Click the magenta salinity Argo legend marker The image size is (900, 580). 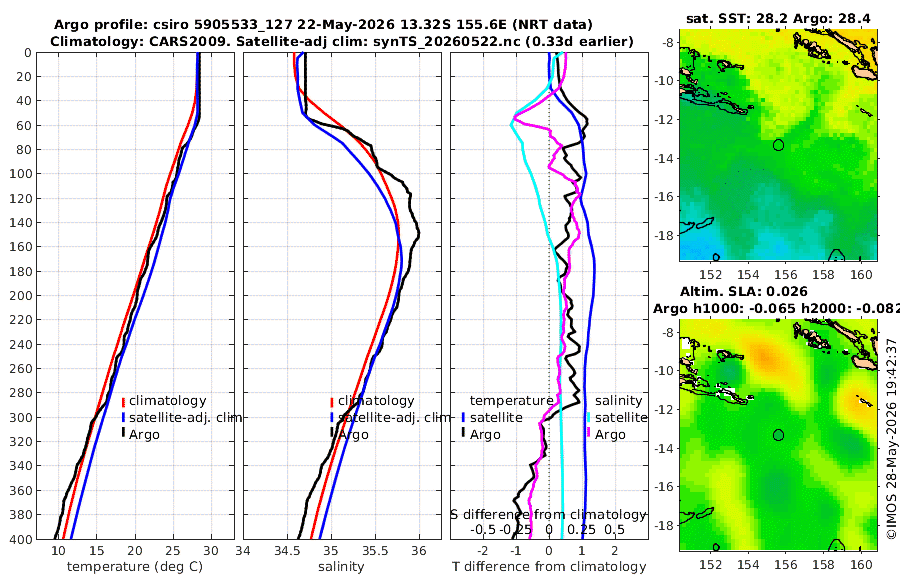(x=589, y=433)
